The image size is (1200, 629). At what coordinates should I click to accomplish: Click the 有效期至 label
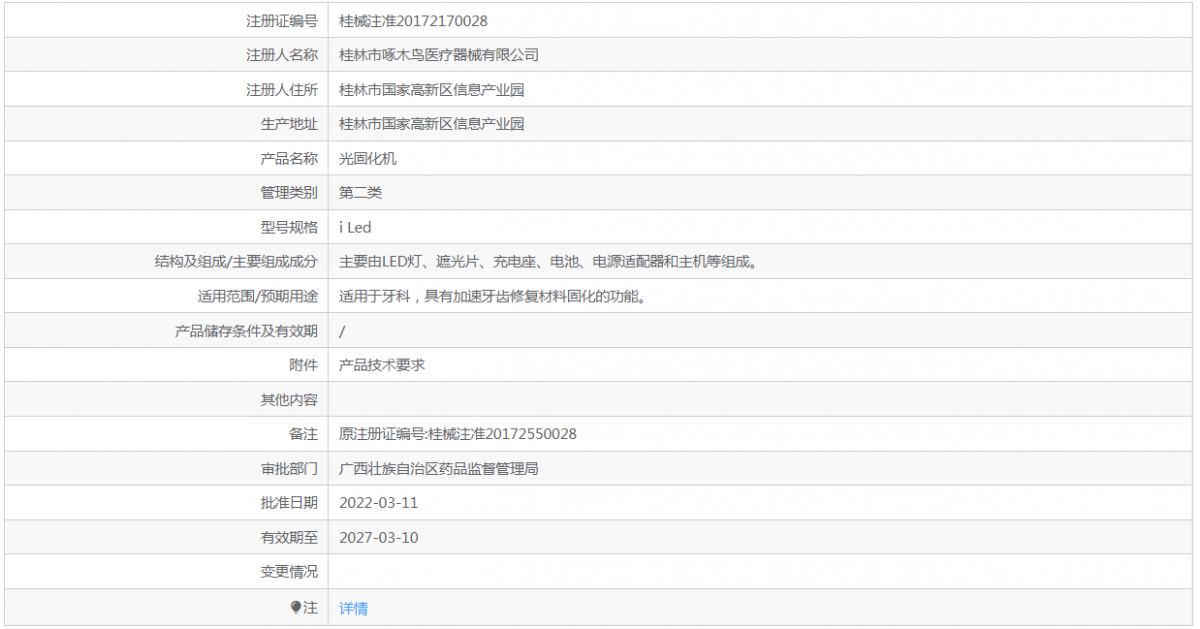click(x=289, y=538)
